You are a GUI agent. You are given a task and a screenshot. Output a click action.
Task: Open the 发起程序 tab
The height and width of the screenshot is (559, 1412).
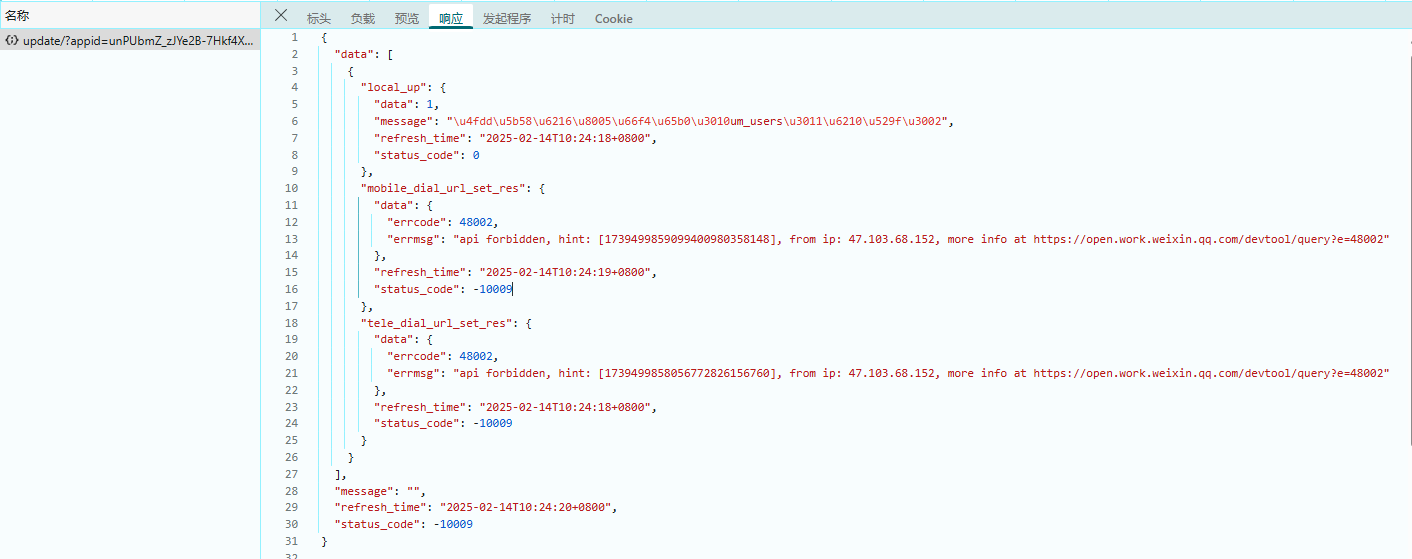tap(507, 19)
